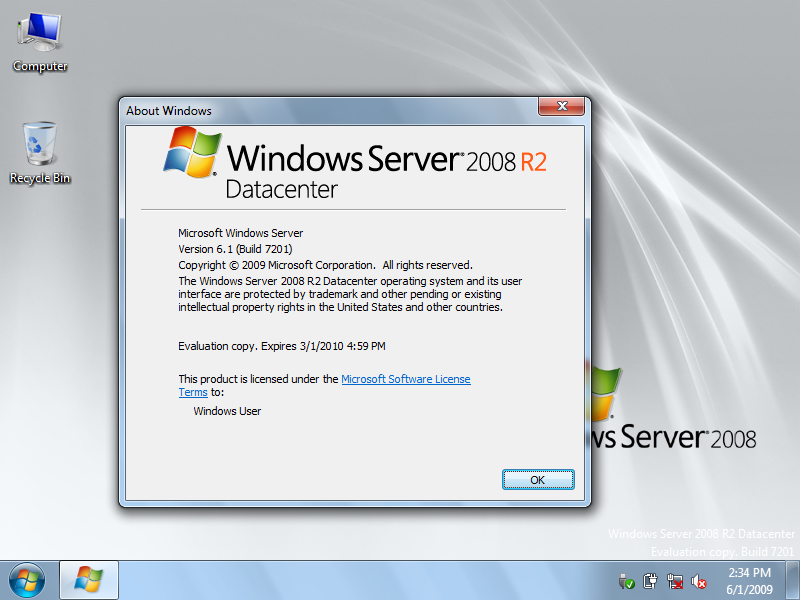The image size is (800, 600).
Task: Close the About Windows dialog
Action: (x=561, y=106)
